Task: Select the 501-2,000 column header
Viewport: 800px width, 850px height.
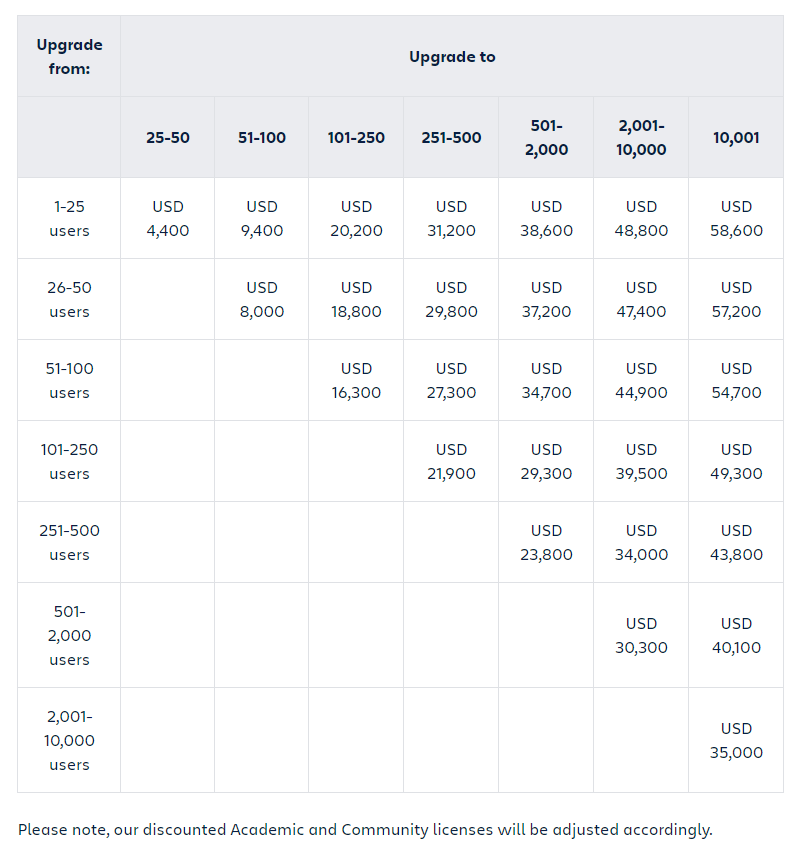Action: (x=546, y=137)
